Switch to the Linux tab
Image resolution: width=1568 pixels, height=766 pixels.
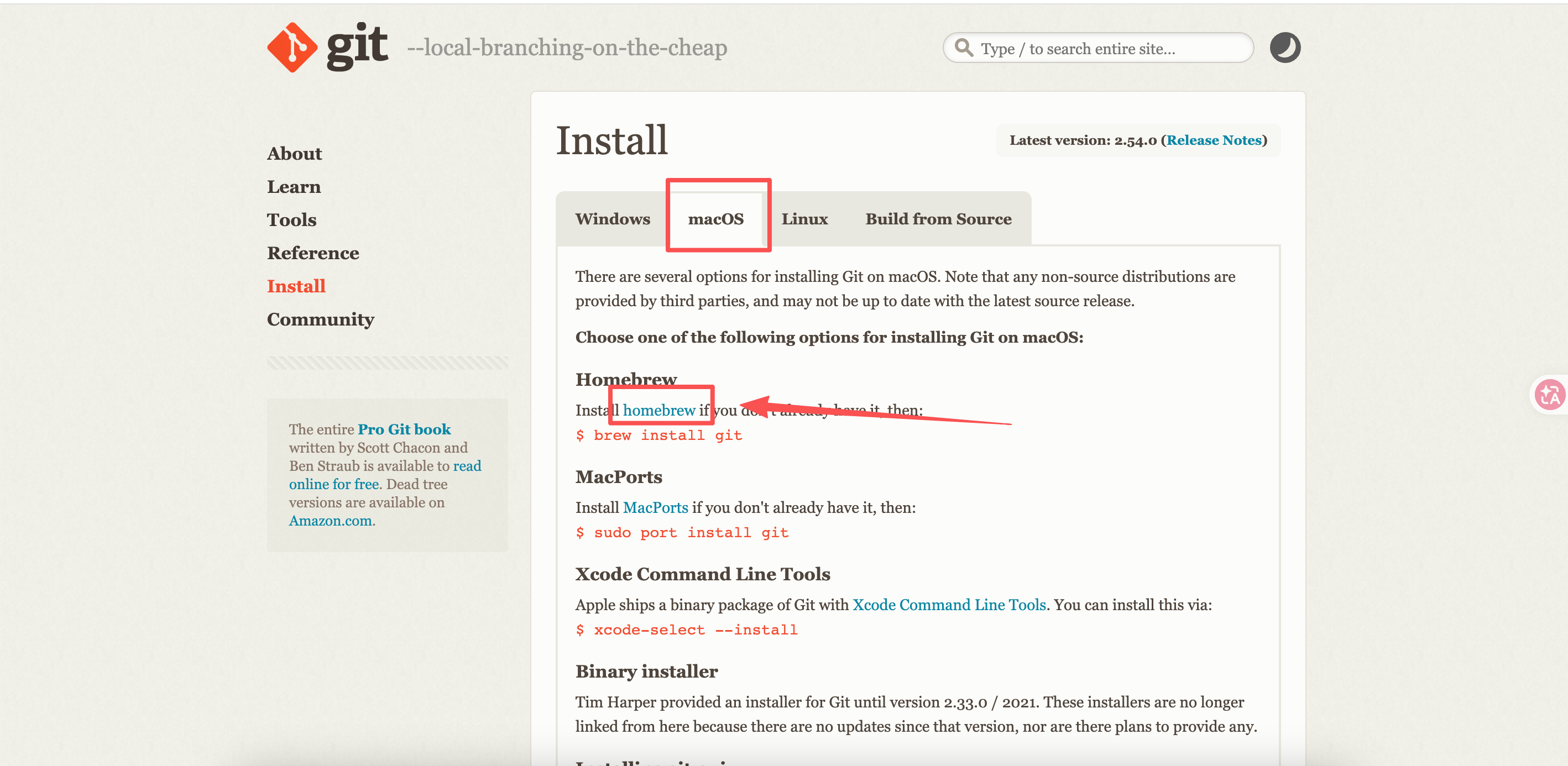pos(804,219)
